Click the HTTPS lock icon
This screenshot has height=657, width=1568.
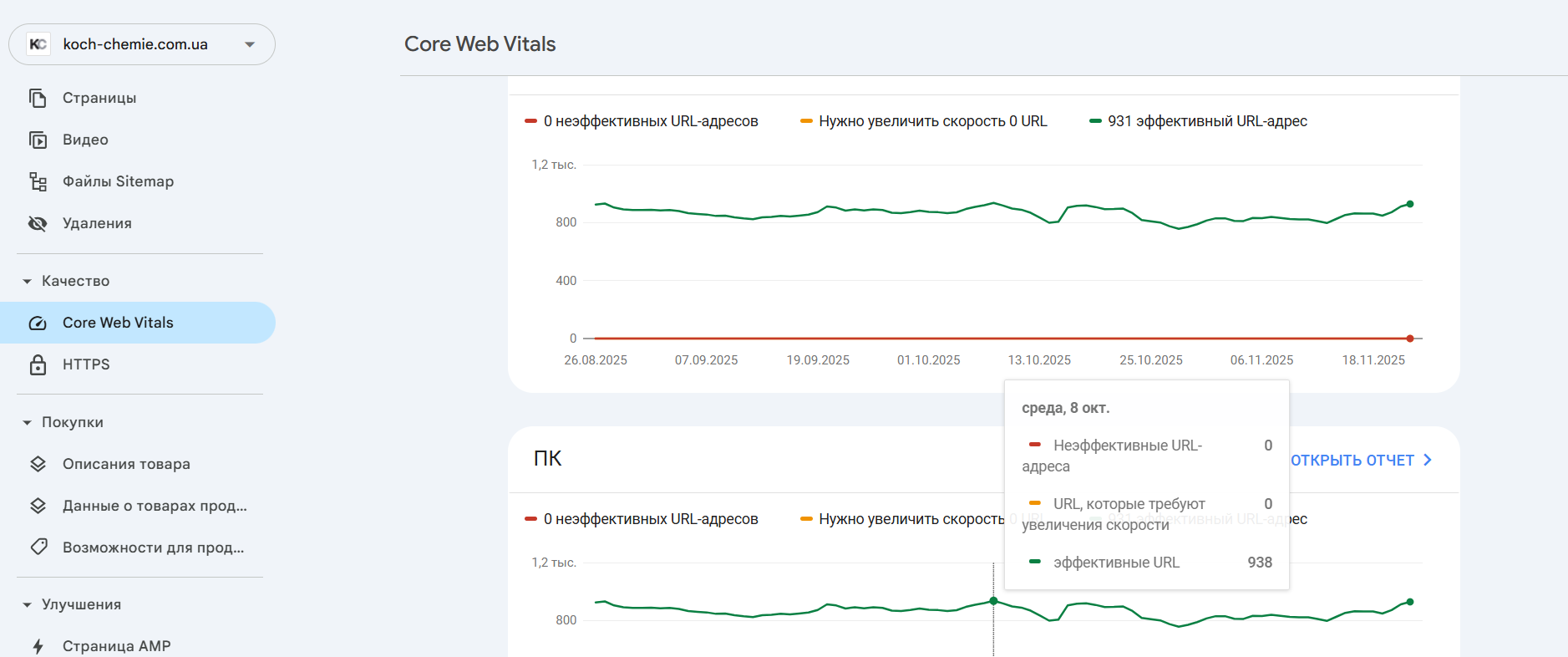[38, 364]
